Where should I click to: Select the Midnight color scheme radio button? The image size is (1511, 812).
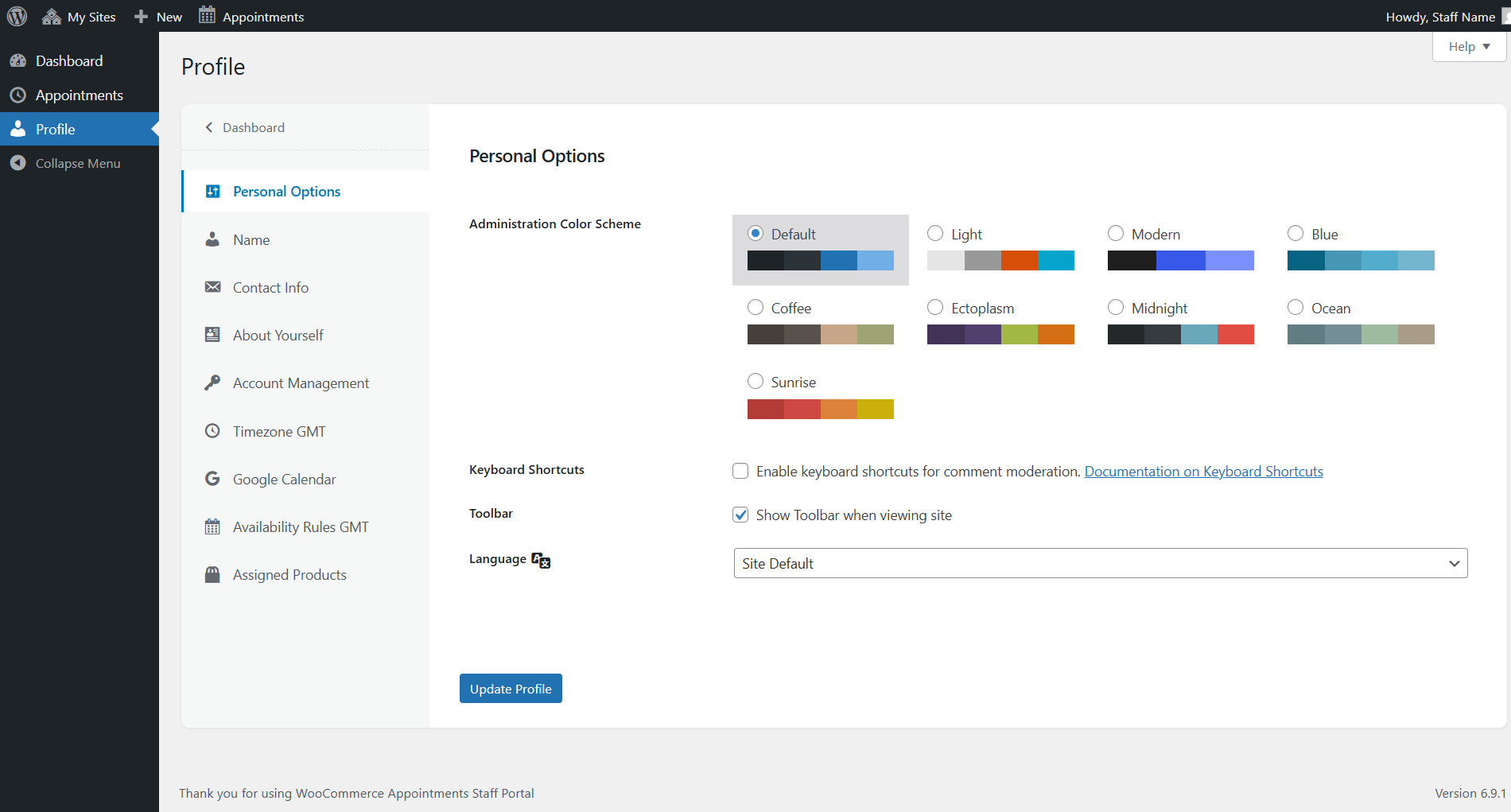(1116, 307)
